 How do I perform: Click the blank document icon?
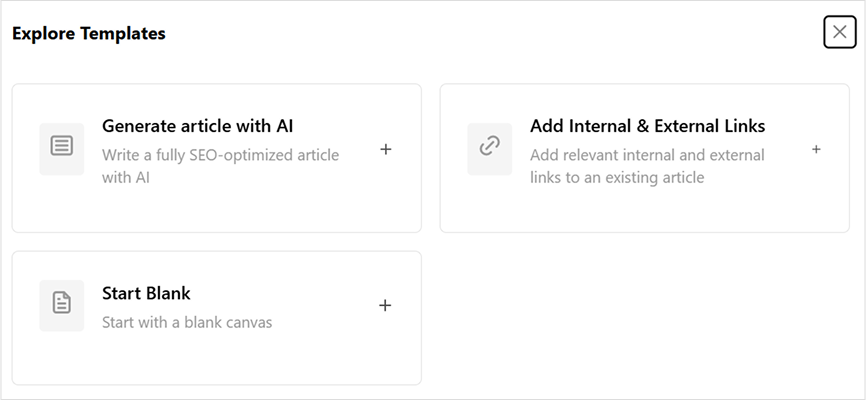[62, 303]
